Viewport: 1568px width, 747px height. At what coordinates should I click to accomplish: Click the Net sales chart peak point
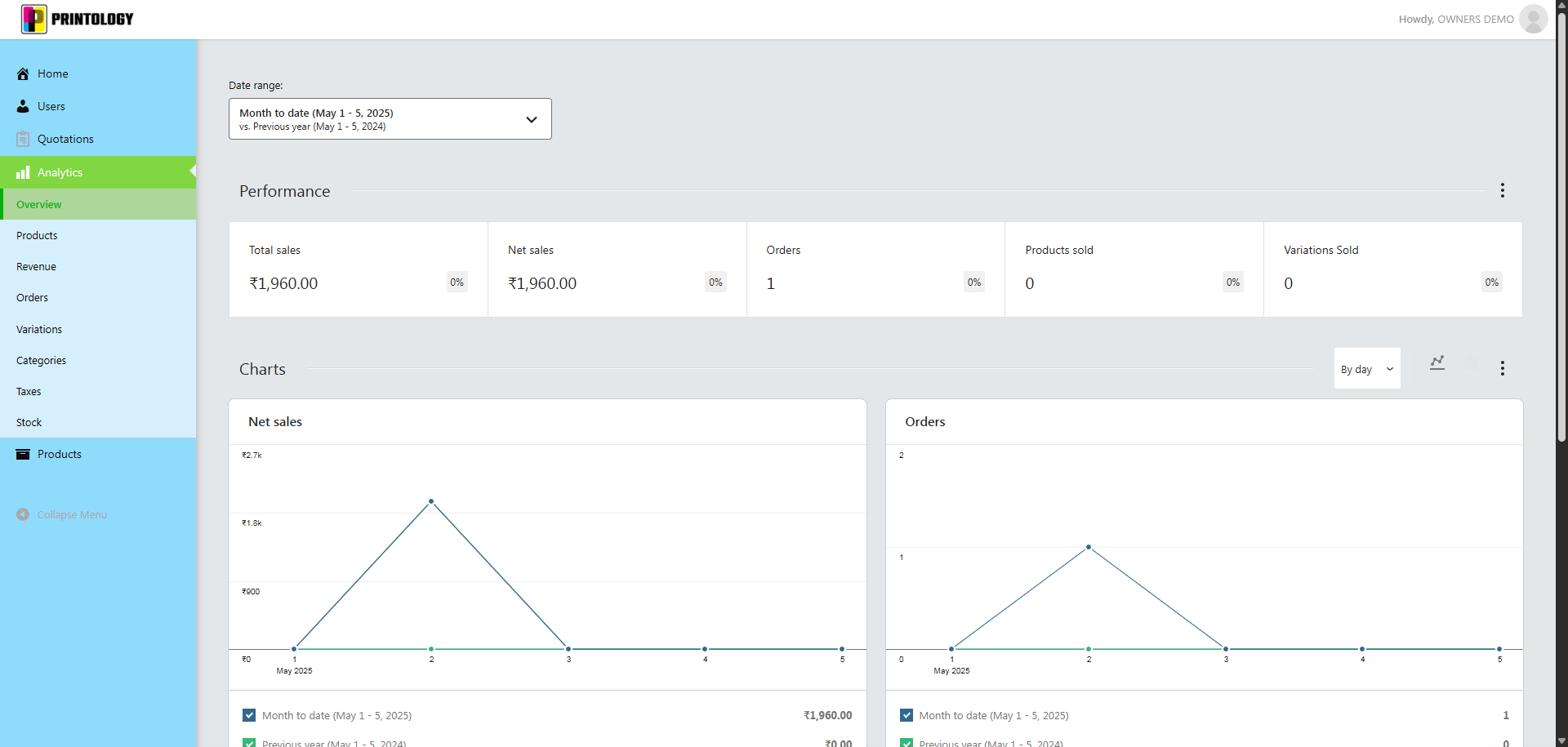click(x=431, y=501)
